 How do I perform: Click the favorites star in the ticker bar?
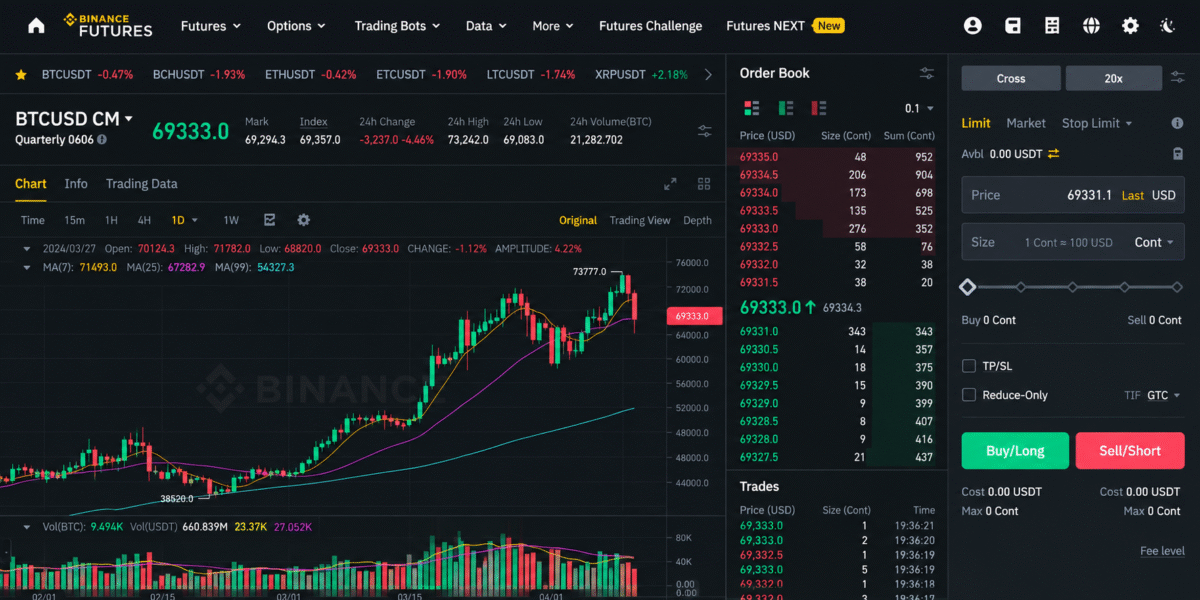pyautogui.click(x=21, y=74)
